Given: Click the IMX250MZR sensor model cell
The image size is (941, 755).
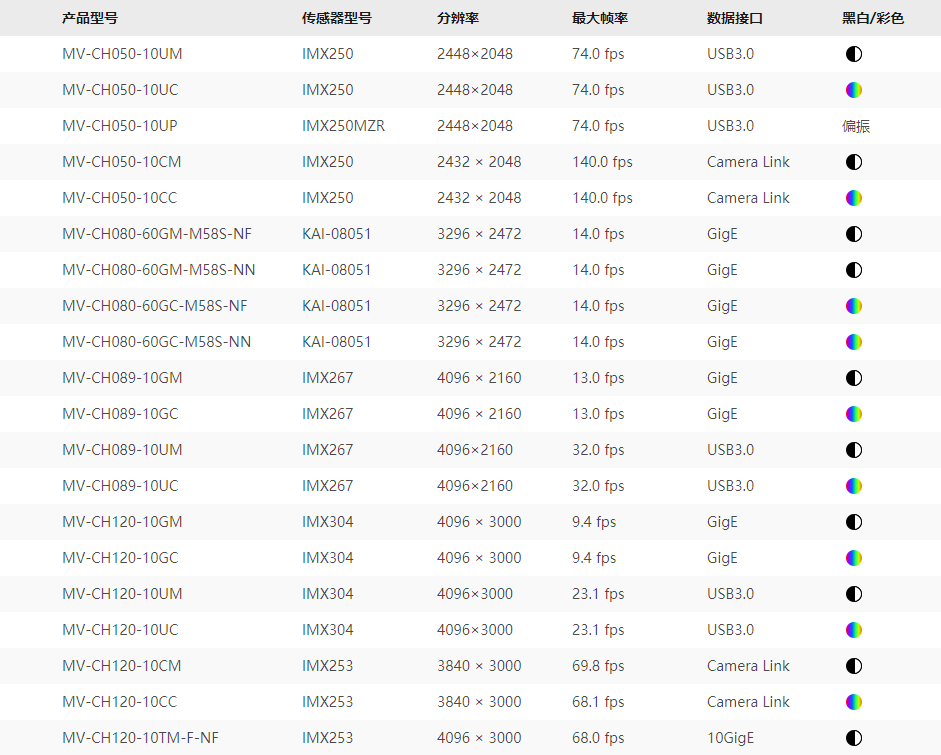Looking at the screenshot, I should [343, 126].
